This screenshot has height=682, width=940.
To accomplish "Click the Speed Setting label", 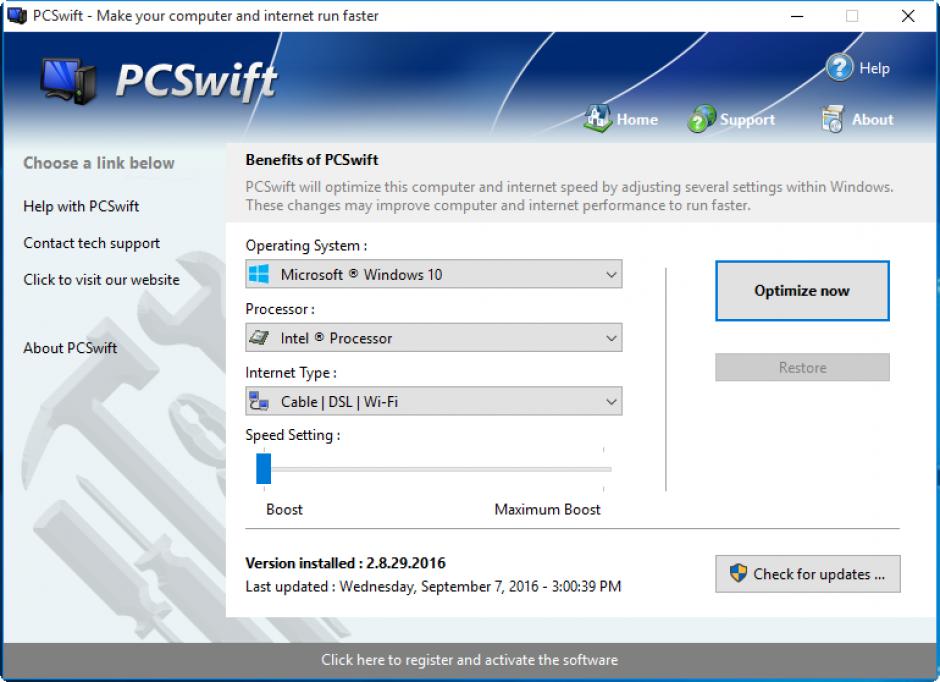I will pyautogui.click(x=293, y=435).
